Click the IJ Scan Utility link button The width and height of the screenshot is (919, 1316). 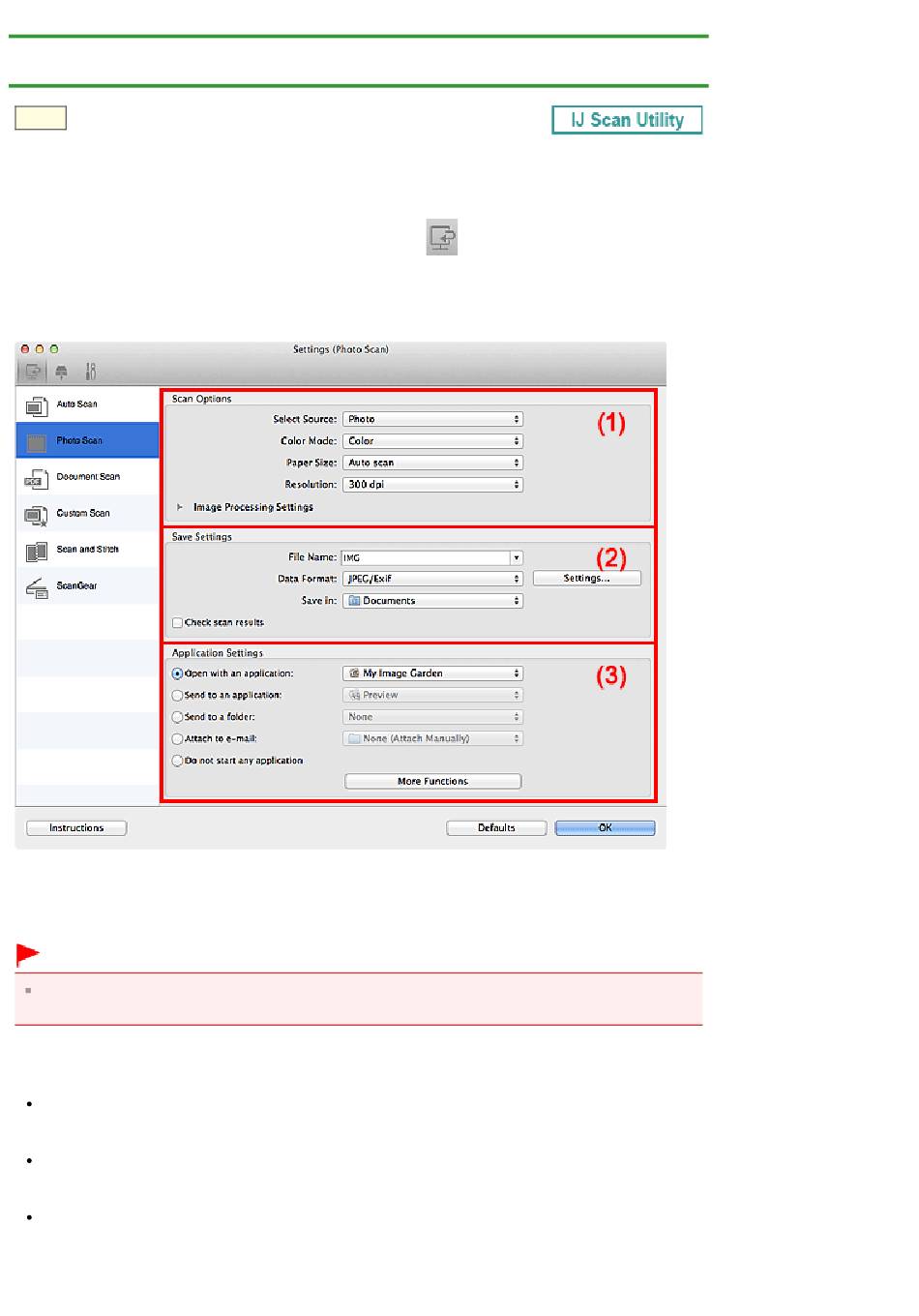(627, 120)
